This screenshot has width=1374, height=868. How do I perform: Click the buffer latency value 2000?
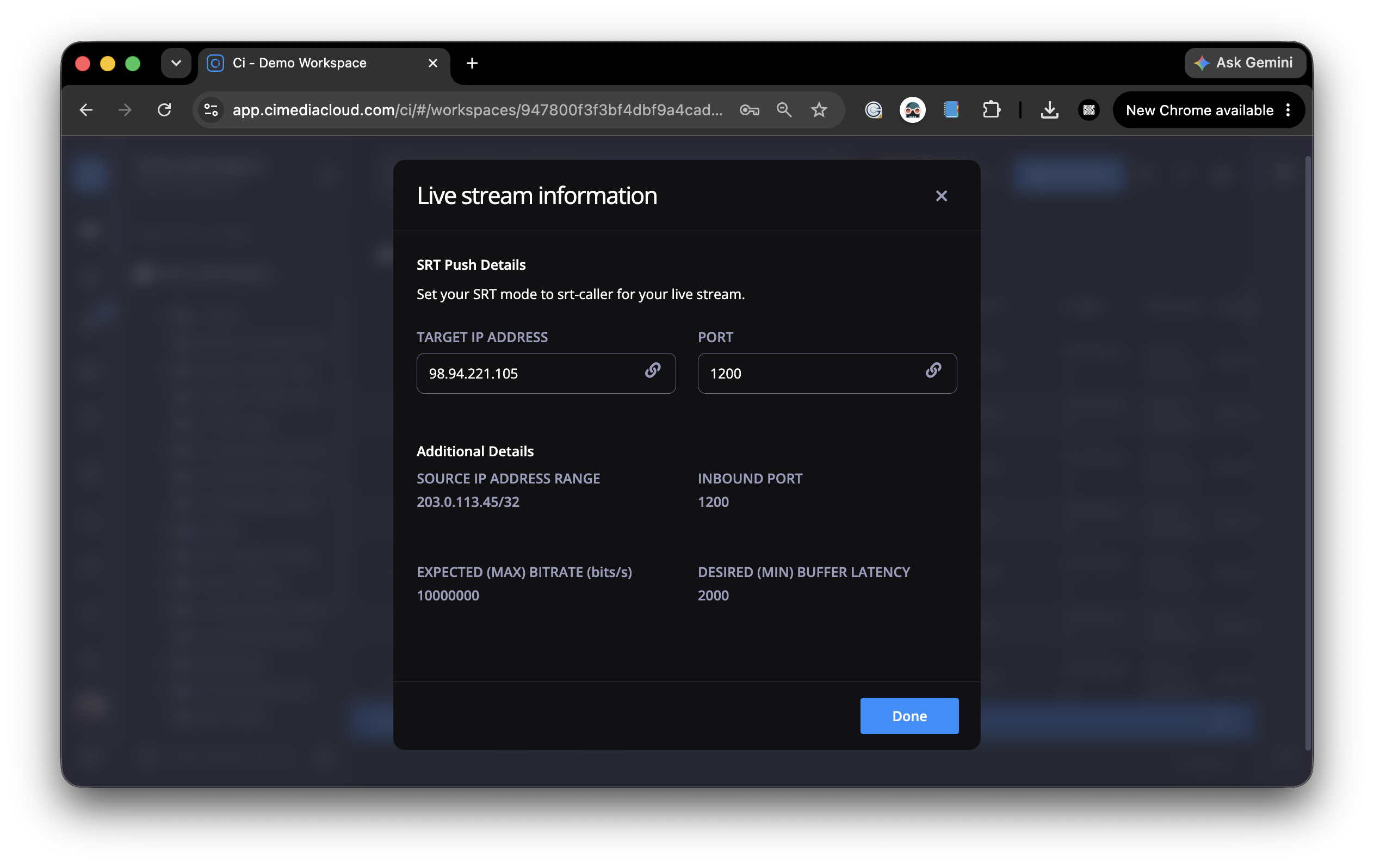click(713, 595)
